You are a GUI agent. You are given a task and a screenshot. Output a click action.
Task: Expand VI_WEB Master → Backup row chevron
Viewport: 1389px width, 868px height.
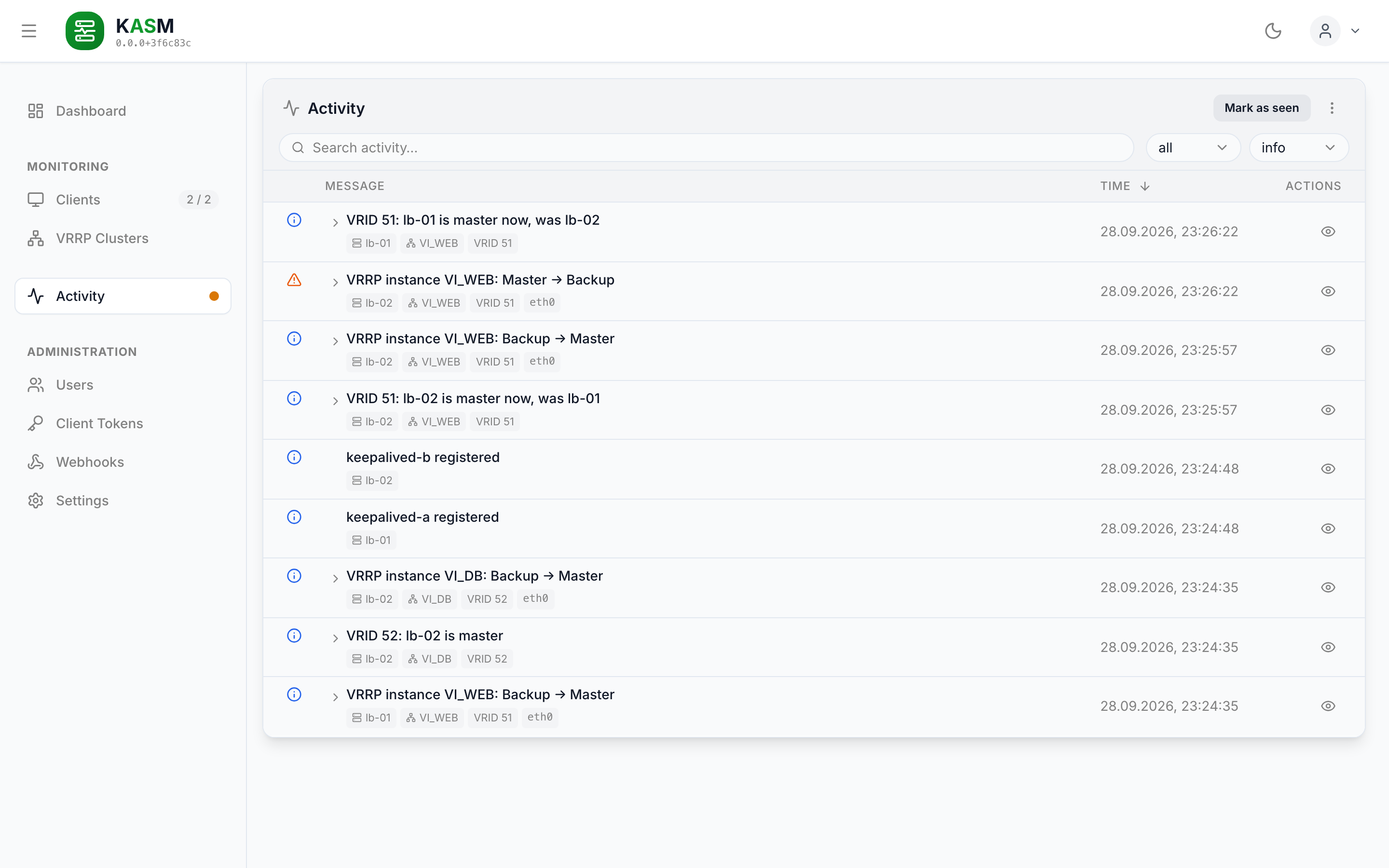tap(335, 283)
